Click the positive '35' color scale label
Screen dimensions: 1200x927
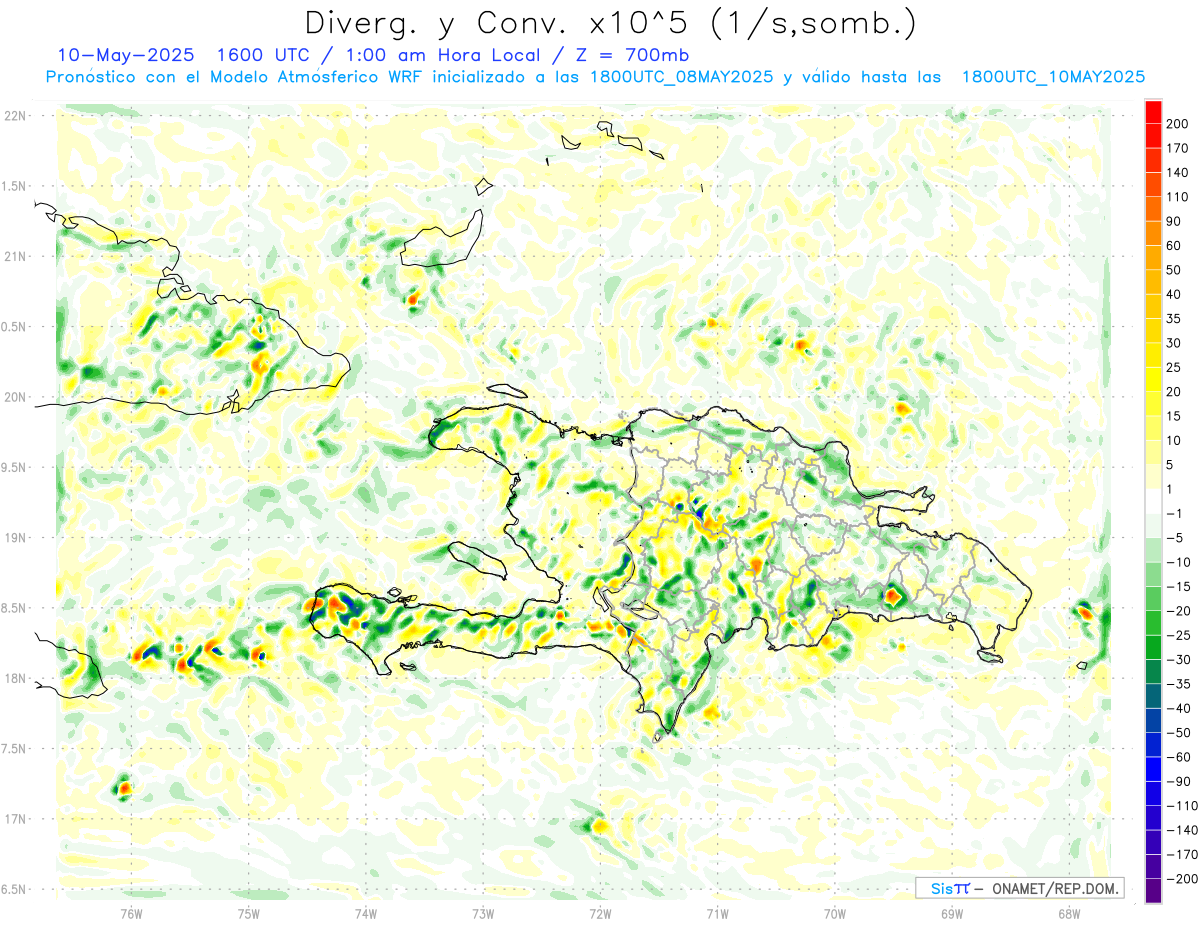pos(1174,319)
